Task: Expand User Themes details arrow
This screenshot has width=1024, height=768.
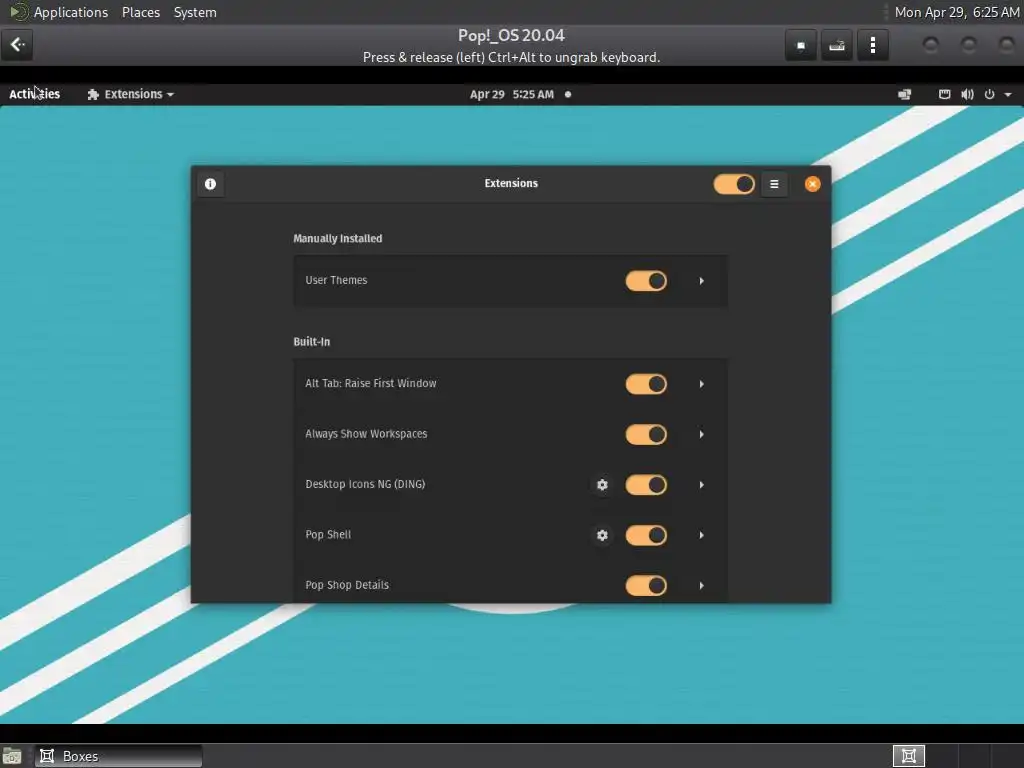Action: [x=701, y=281]
